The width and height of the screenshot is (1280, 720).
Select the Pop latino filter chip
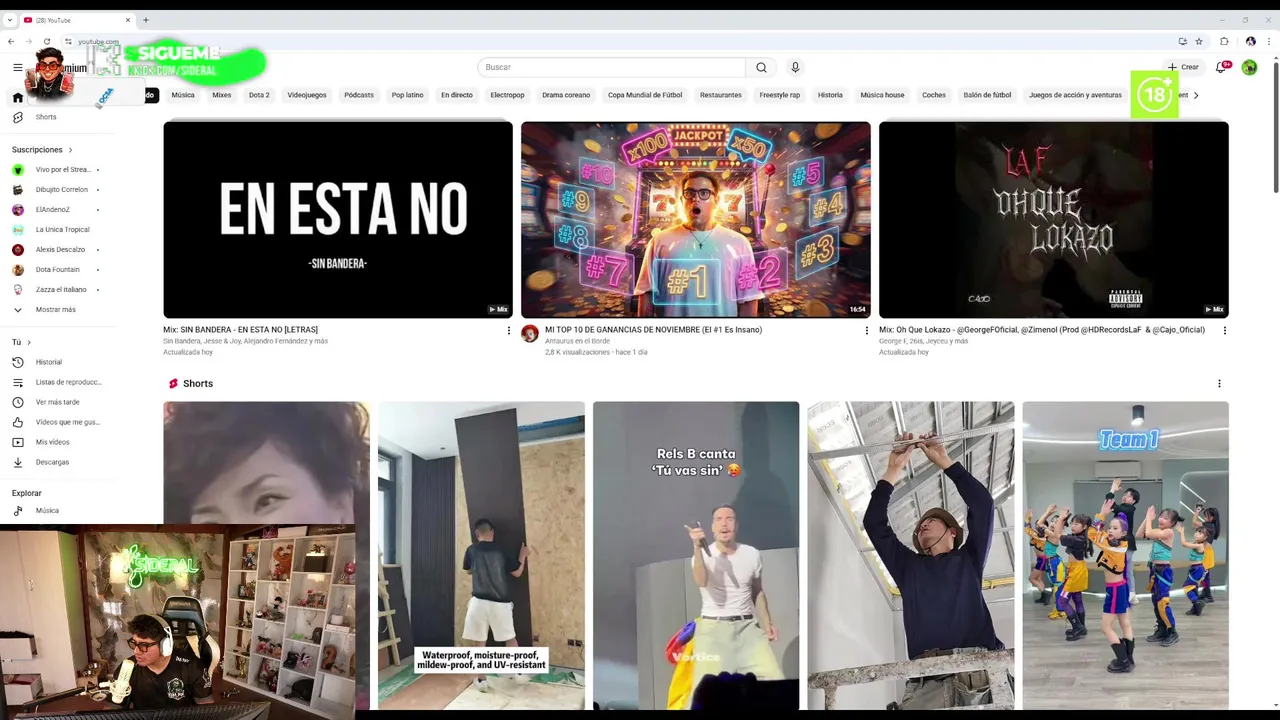407,95
